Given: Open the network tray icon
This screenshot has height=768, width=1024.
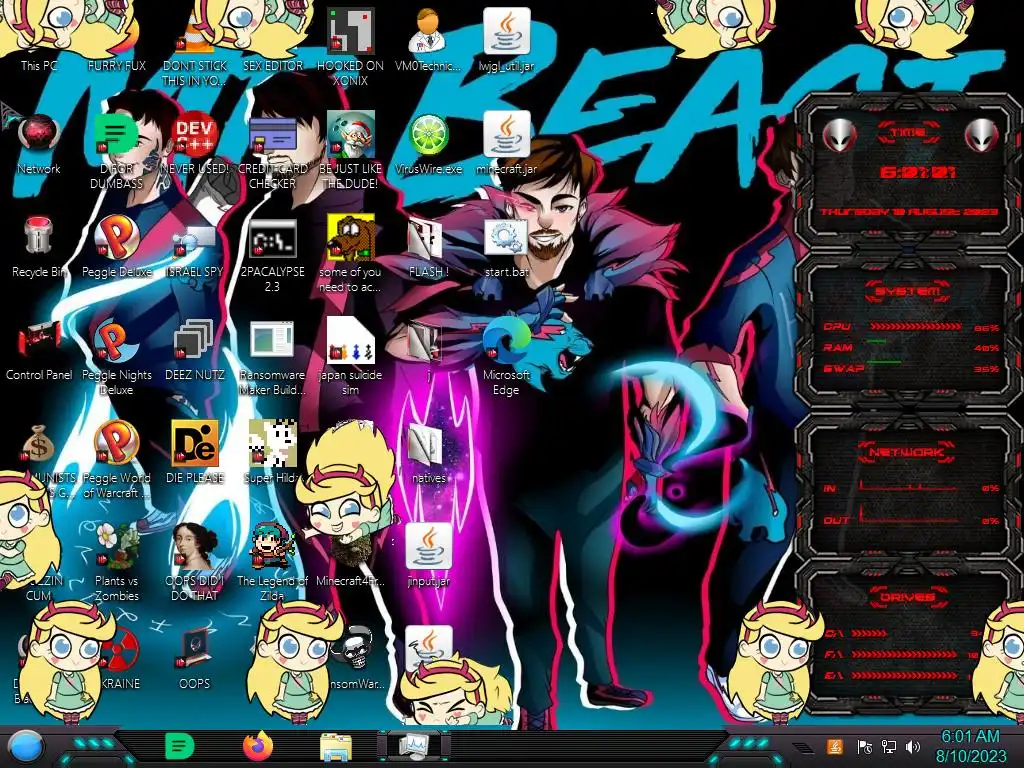Looking at the screenshot, I should tap(889, 746).
